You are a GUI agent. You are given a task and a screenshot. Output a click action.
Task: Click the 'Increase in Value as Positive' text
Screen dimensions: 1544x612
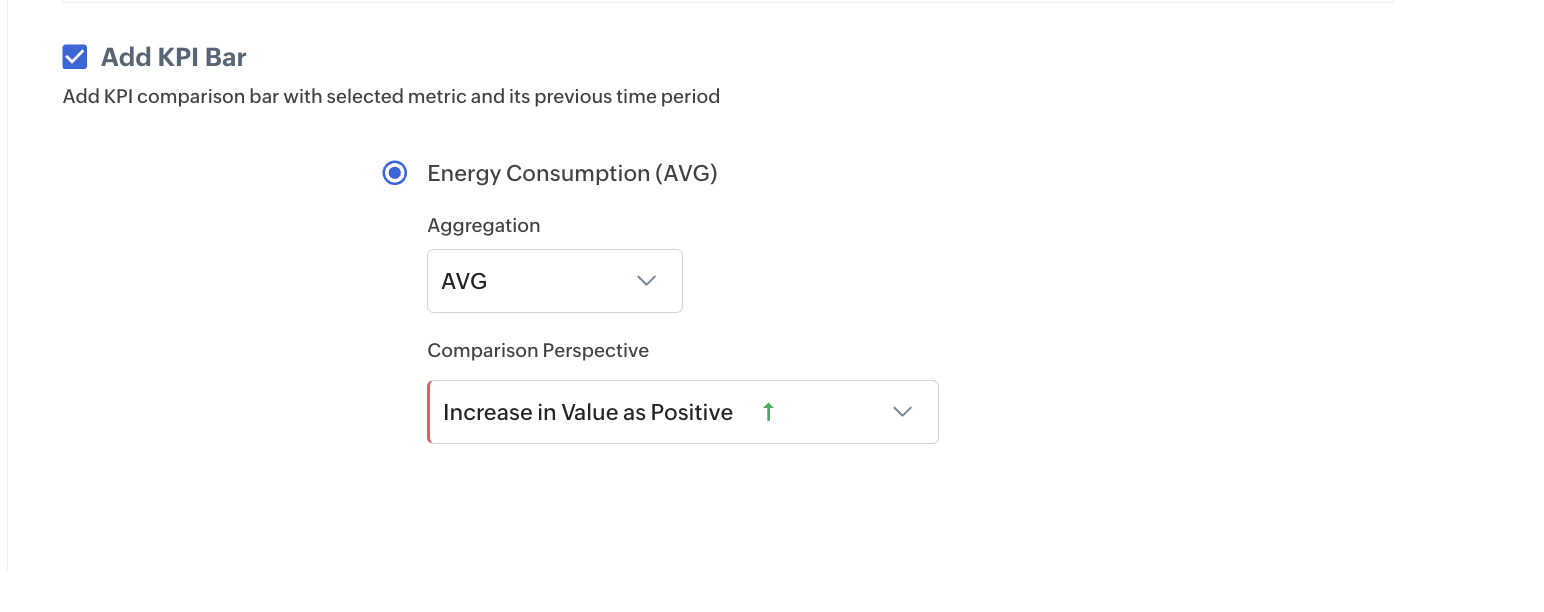coord(587,412)
